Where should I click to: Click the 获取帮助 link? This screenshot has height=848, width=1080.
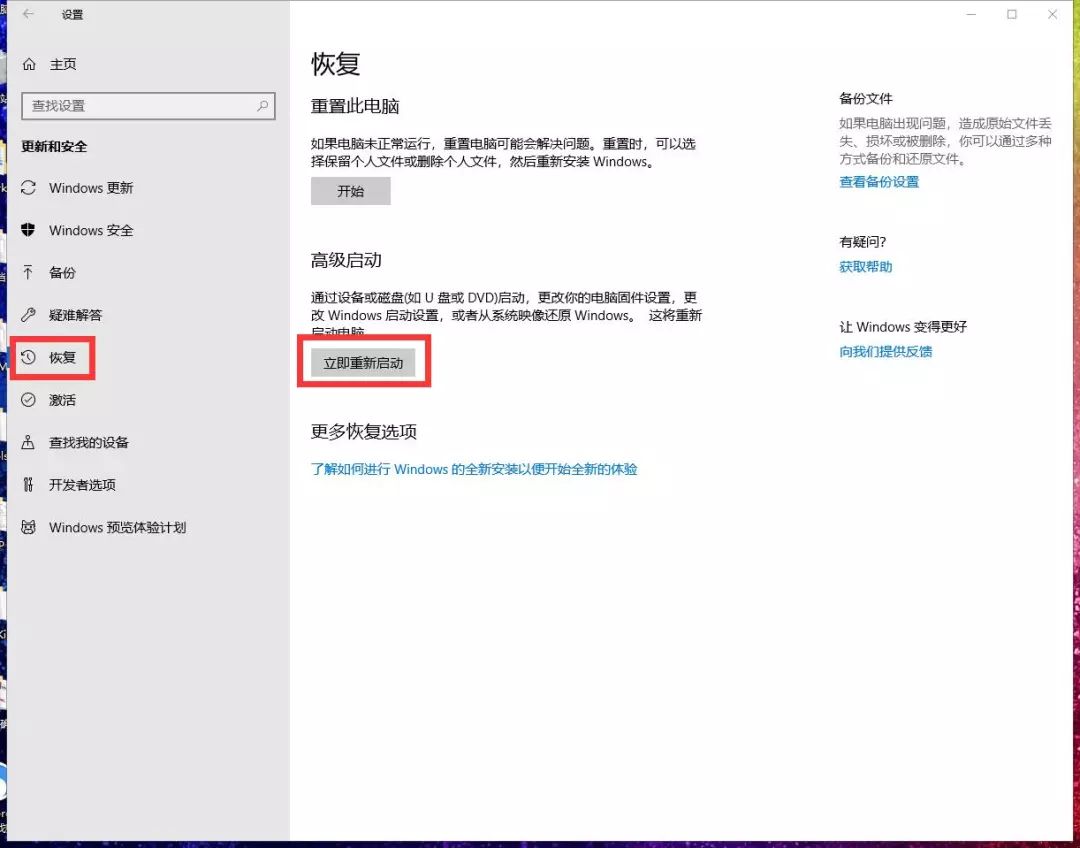pyautogui.click(x=866, y=267)
